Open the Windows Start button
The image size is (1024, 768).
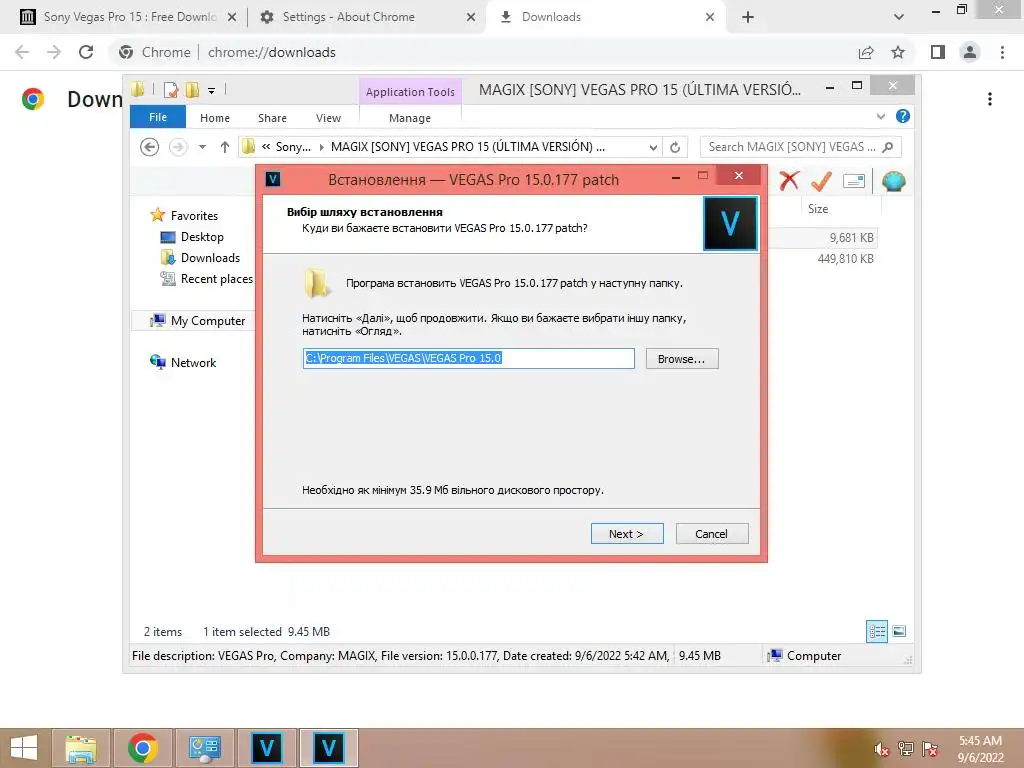[x=24, y=748]
